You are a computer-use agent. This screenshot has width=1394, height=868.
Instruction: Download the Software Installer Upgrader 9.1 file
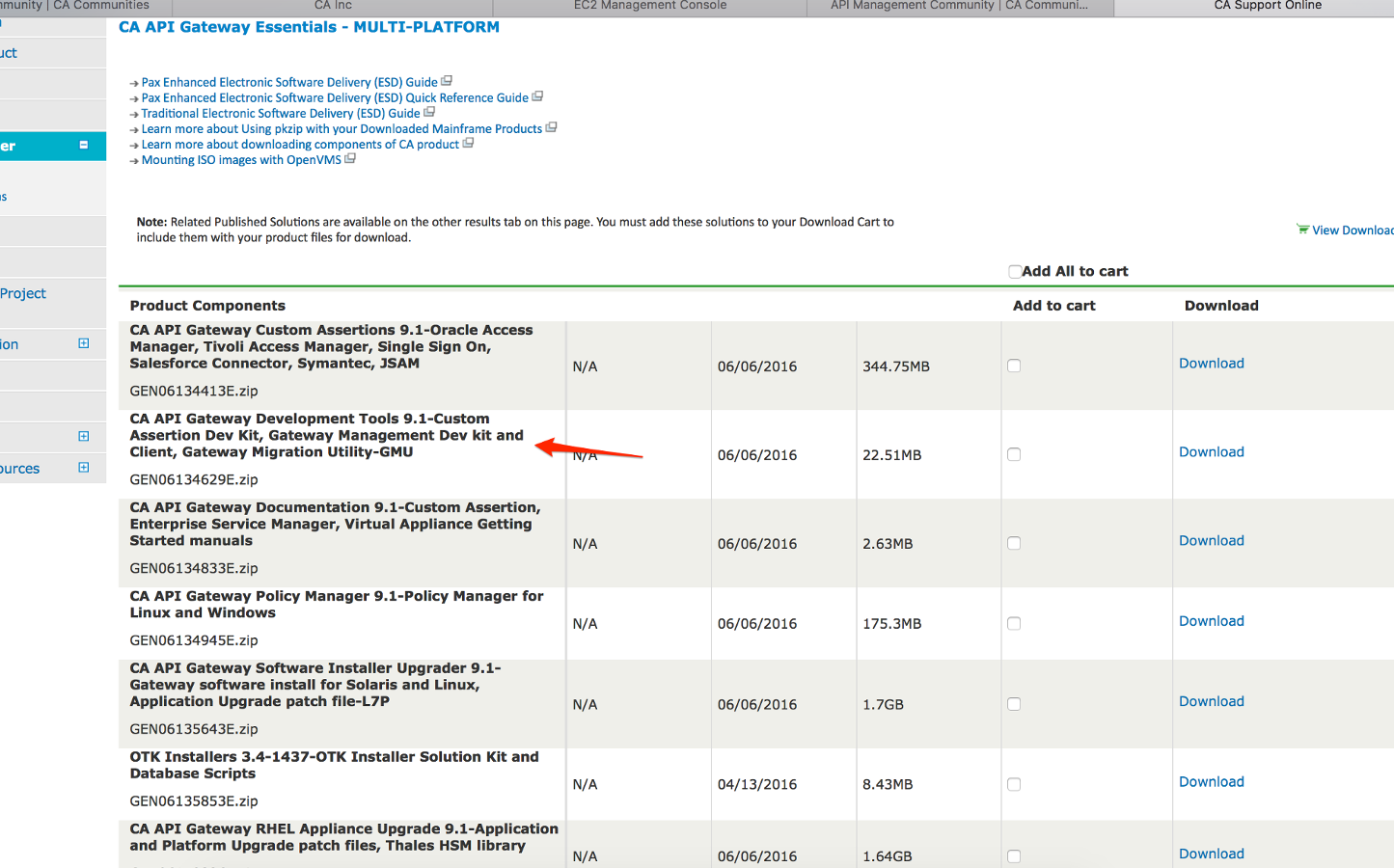click(1212, 701)
